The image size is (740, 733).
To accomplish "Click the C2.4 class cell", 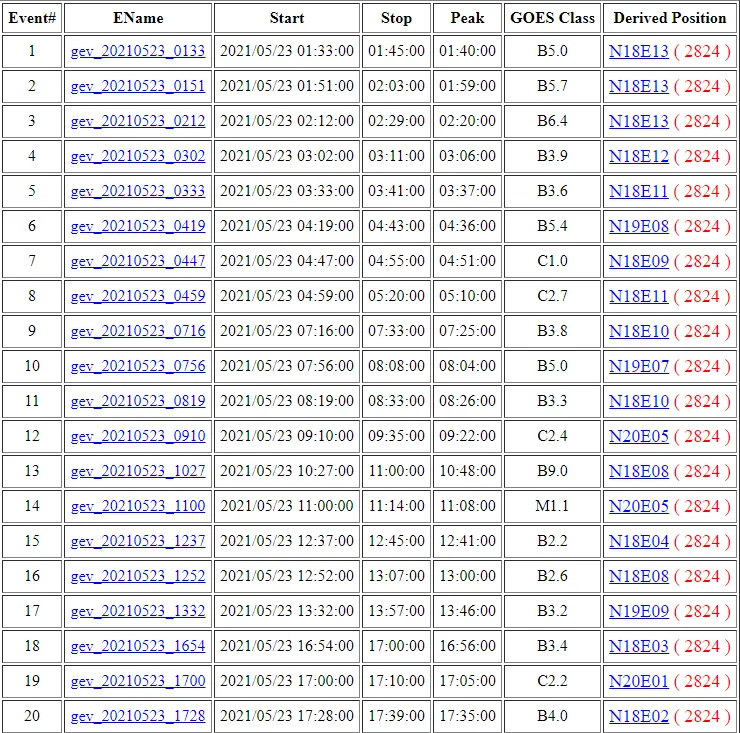I will [552, 436].
